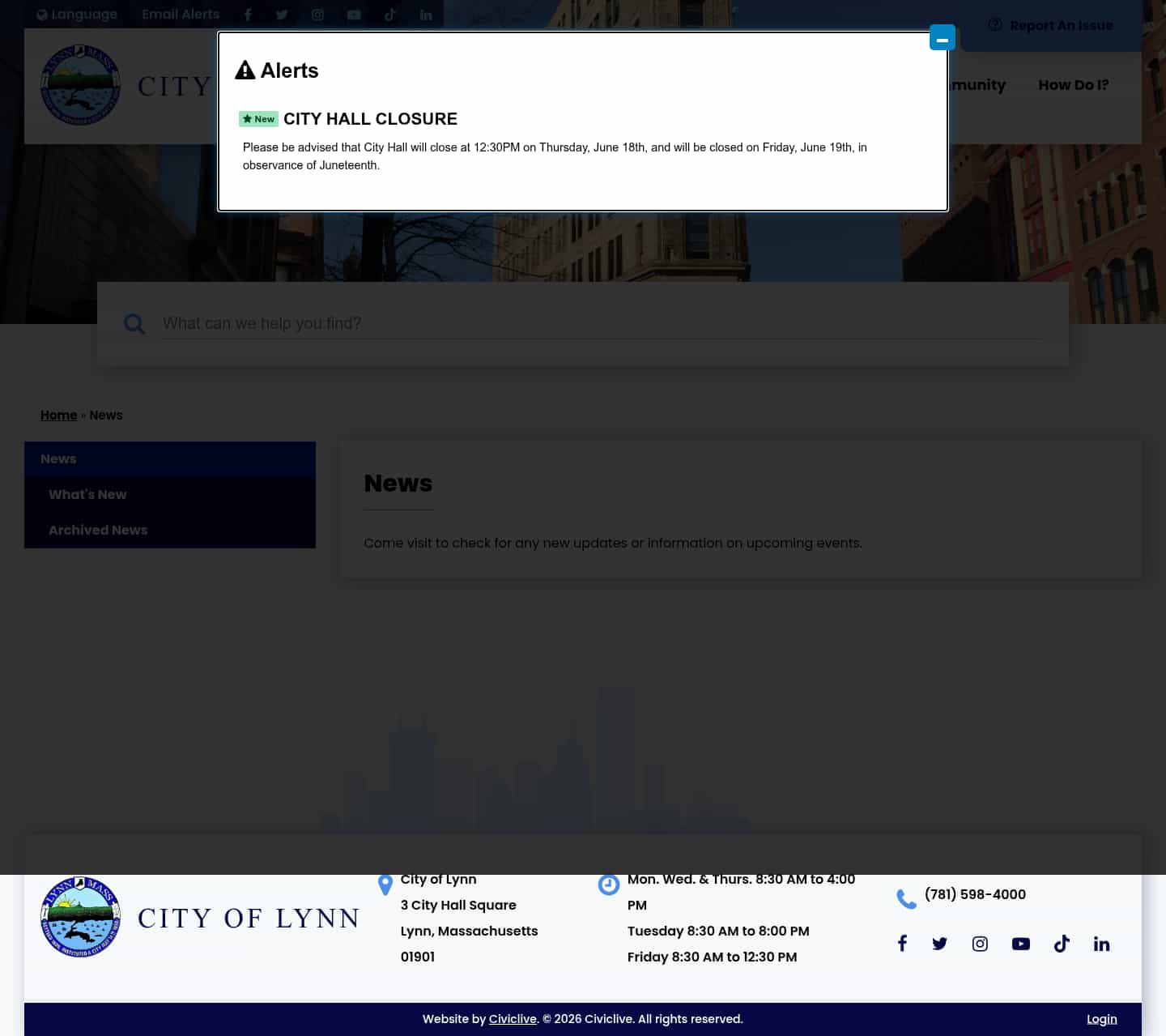Open Twitter icon in top header bar

[282, 15]
